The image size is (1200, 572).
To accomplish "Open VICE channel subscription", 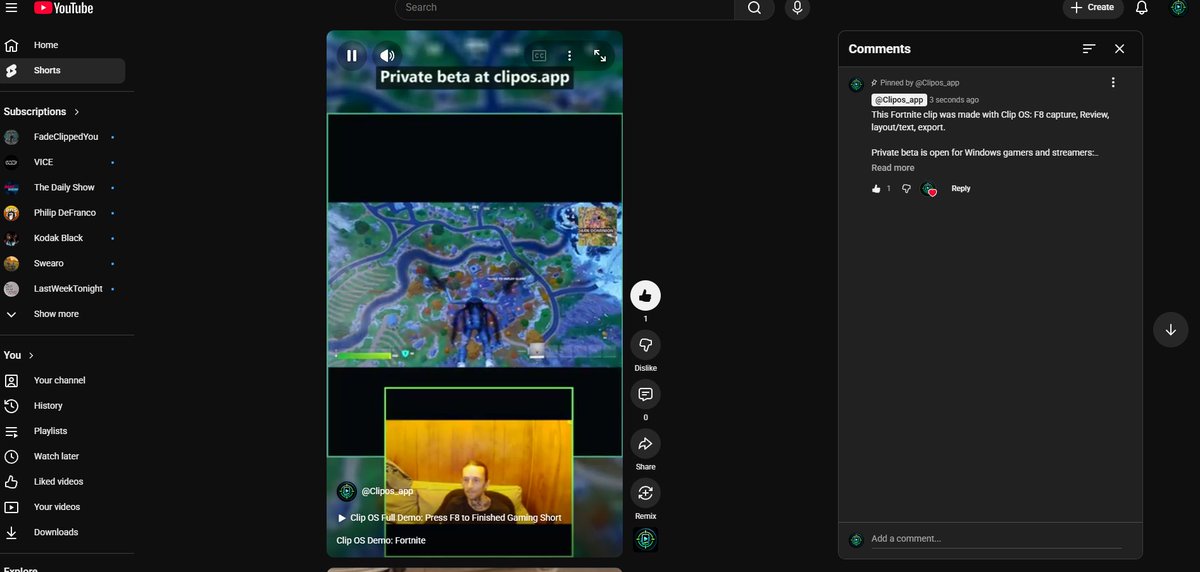I will 63,162.
